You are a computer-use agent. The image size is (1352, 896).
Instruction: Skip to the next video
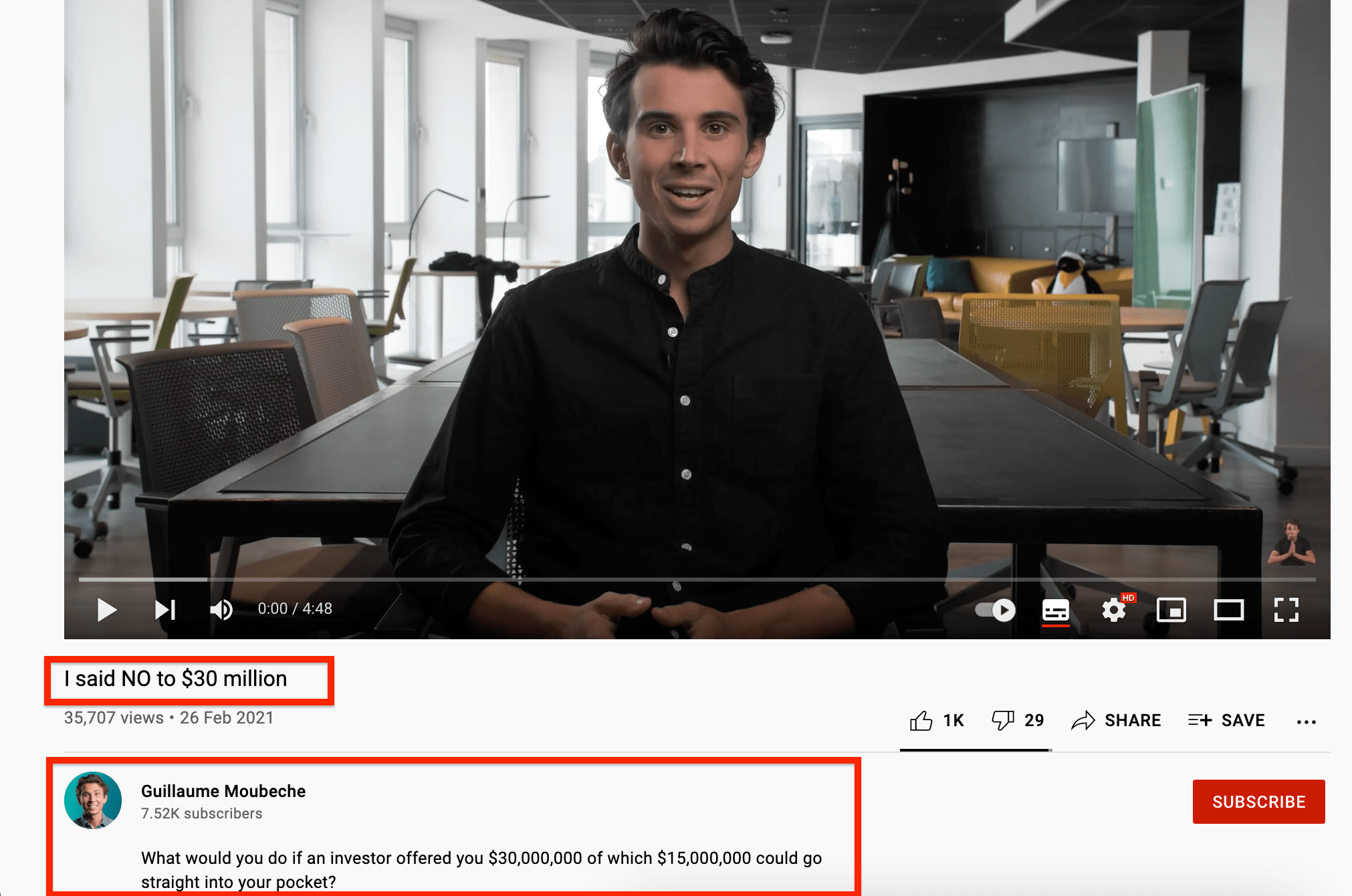click(x=165, y=609)
